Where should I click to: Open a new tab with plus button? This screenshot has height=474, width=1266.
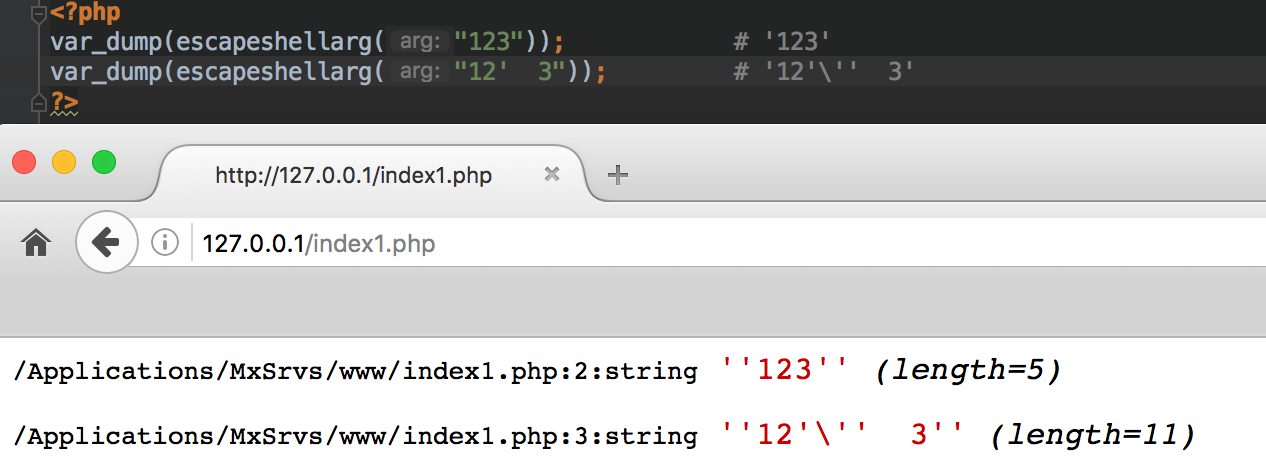click(x=618, y=175)
